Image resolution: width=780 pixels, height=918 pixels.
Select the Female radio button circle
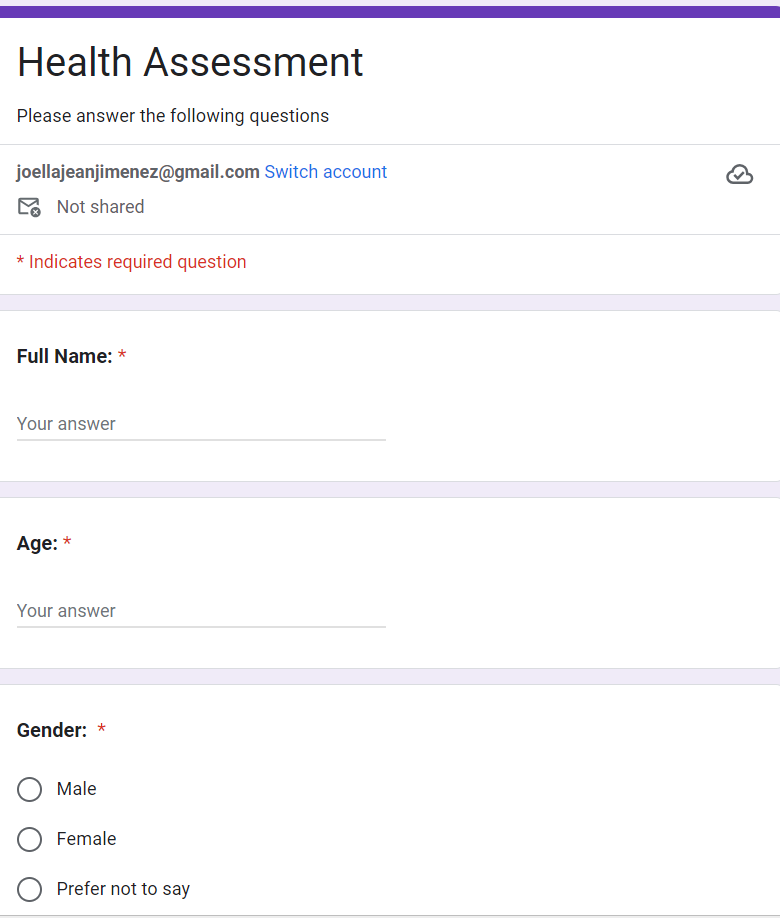pyautogui.click(x=30, y=839)
